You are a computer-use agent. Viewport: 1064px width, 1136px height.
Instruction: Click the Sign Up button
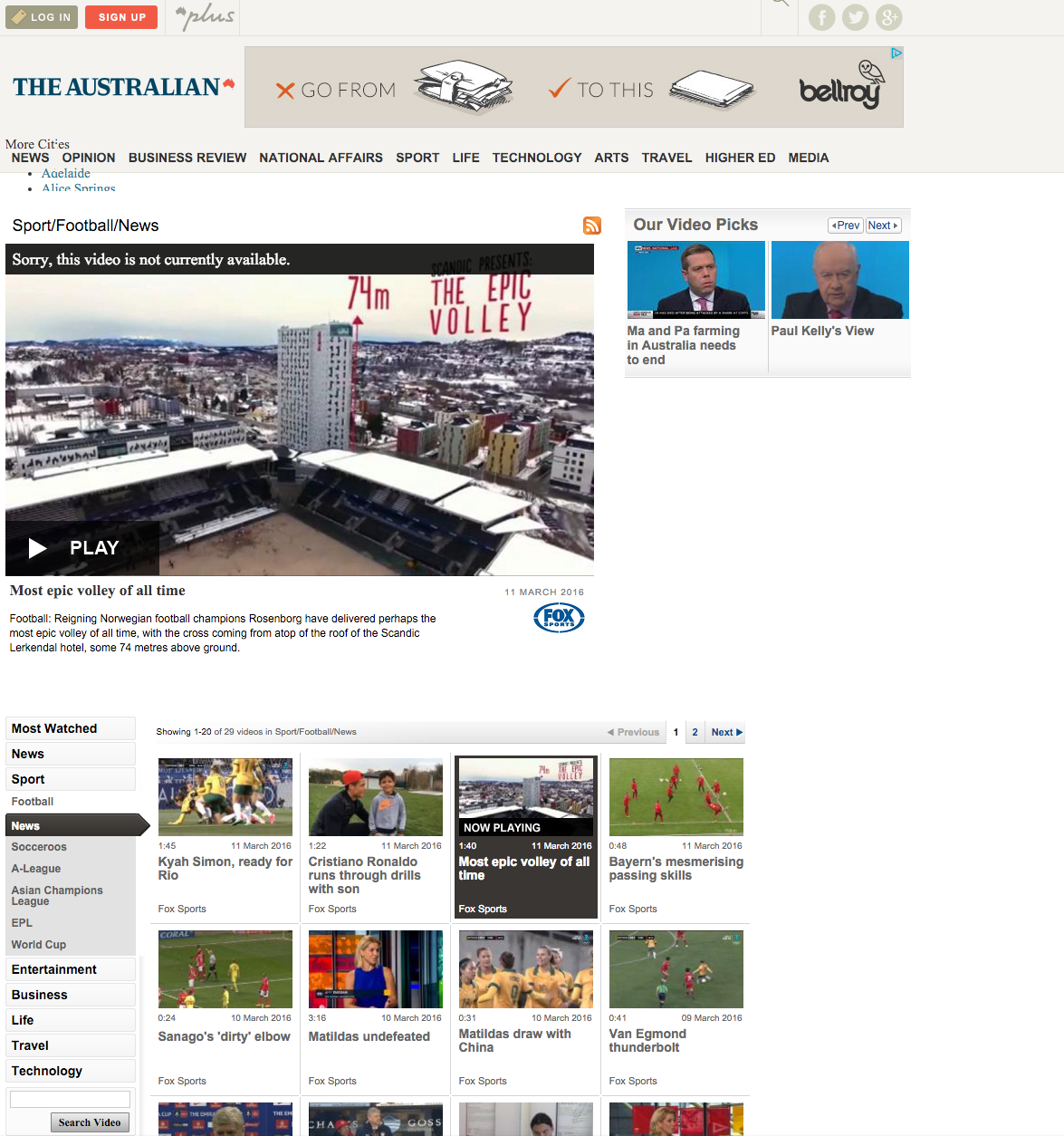point(121,17)
